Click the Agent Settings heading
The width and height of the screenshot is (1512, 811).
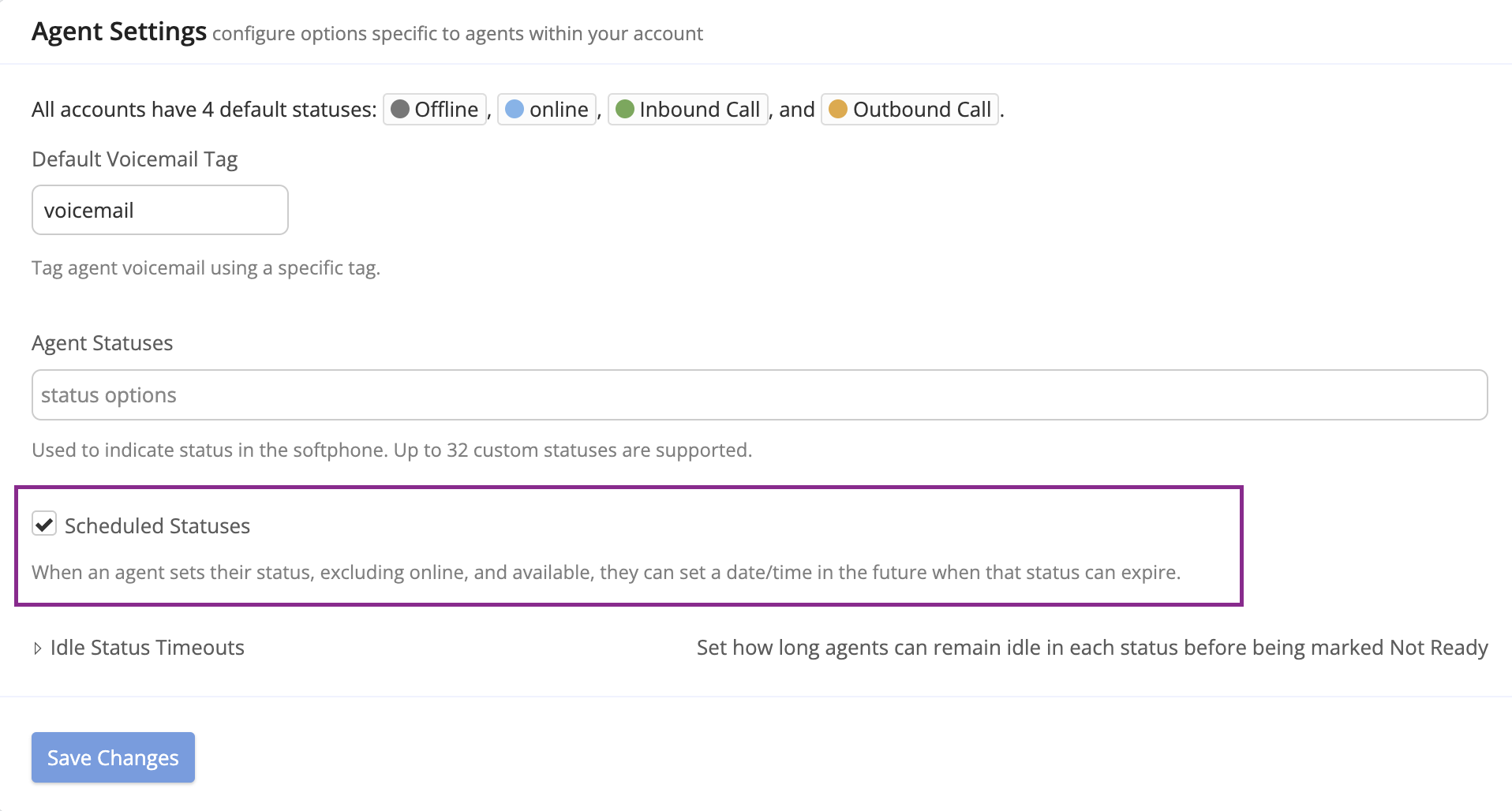[x=119, y=32]
